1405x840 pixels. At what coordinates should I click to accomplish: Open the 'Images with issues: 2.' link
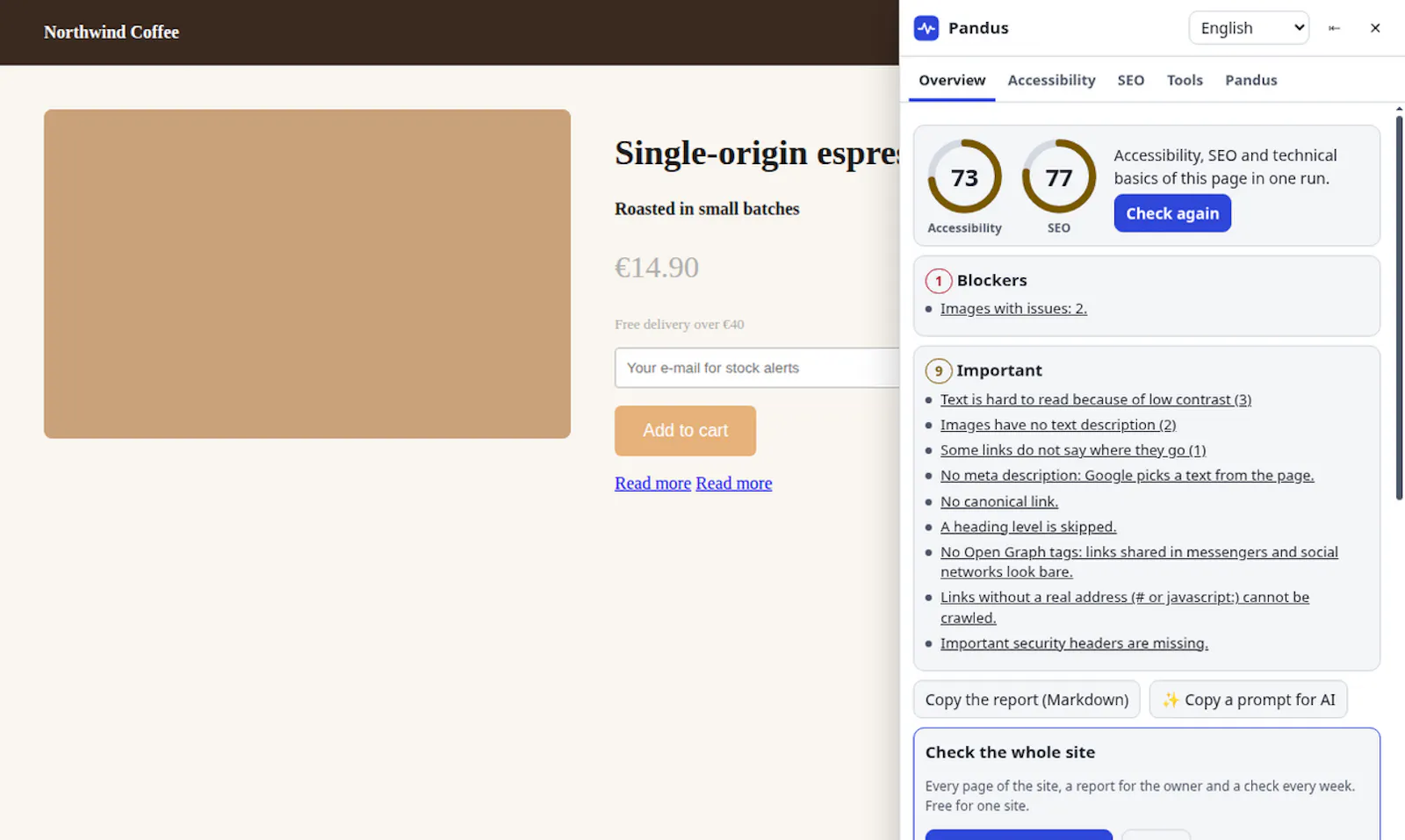[x=1013, y=309]
